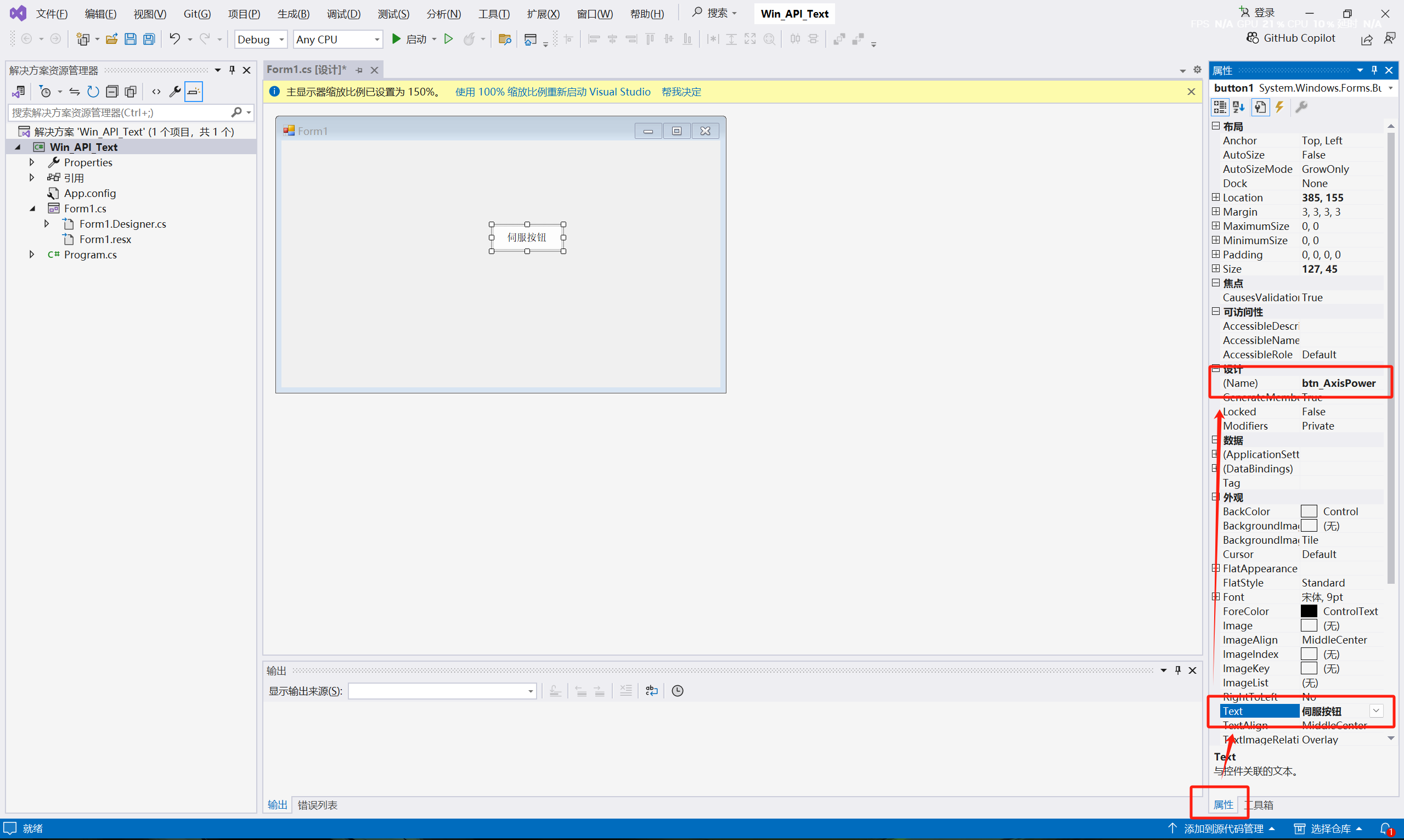Click 添加到源代码管理 in status bar
Image resolution: width=1404 pixels, height=840 pixels.
pyautogui.click(x=1223, y=828)
